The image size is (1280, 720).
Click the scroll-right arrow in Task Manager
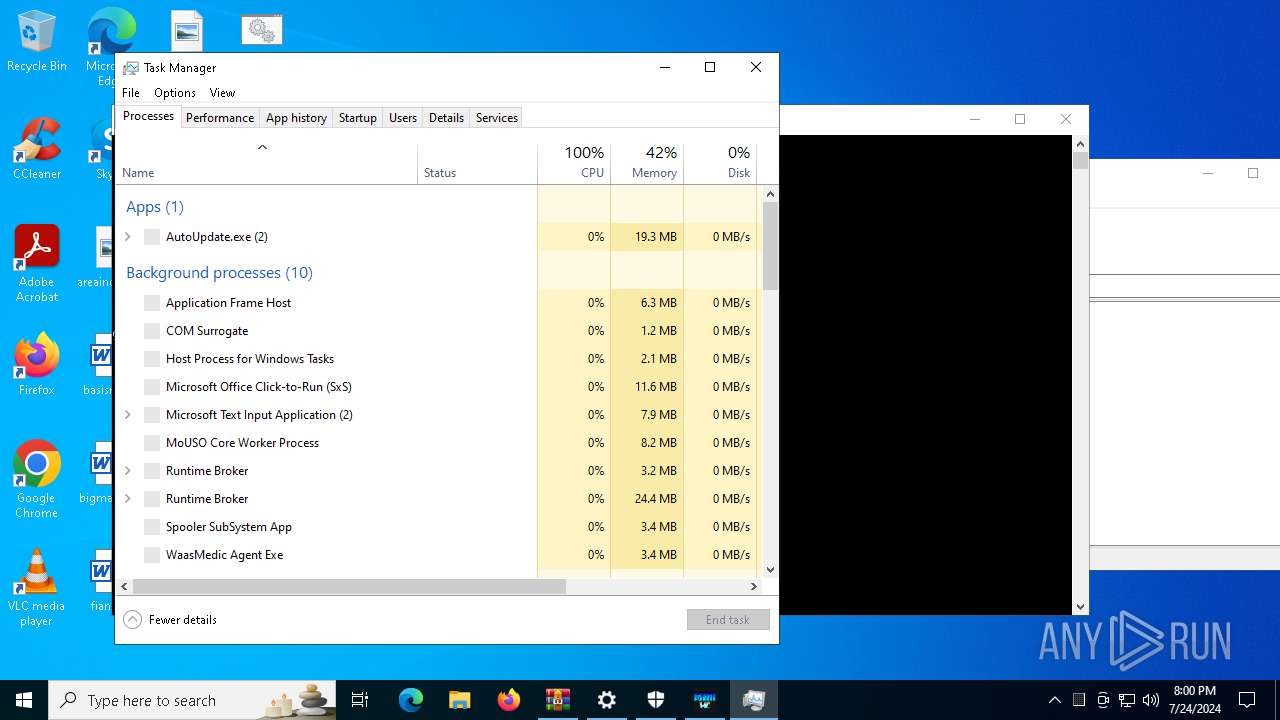tap(754, 587)
